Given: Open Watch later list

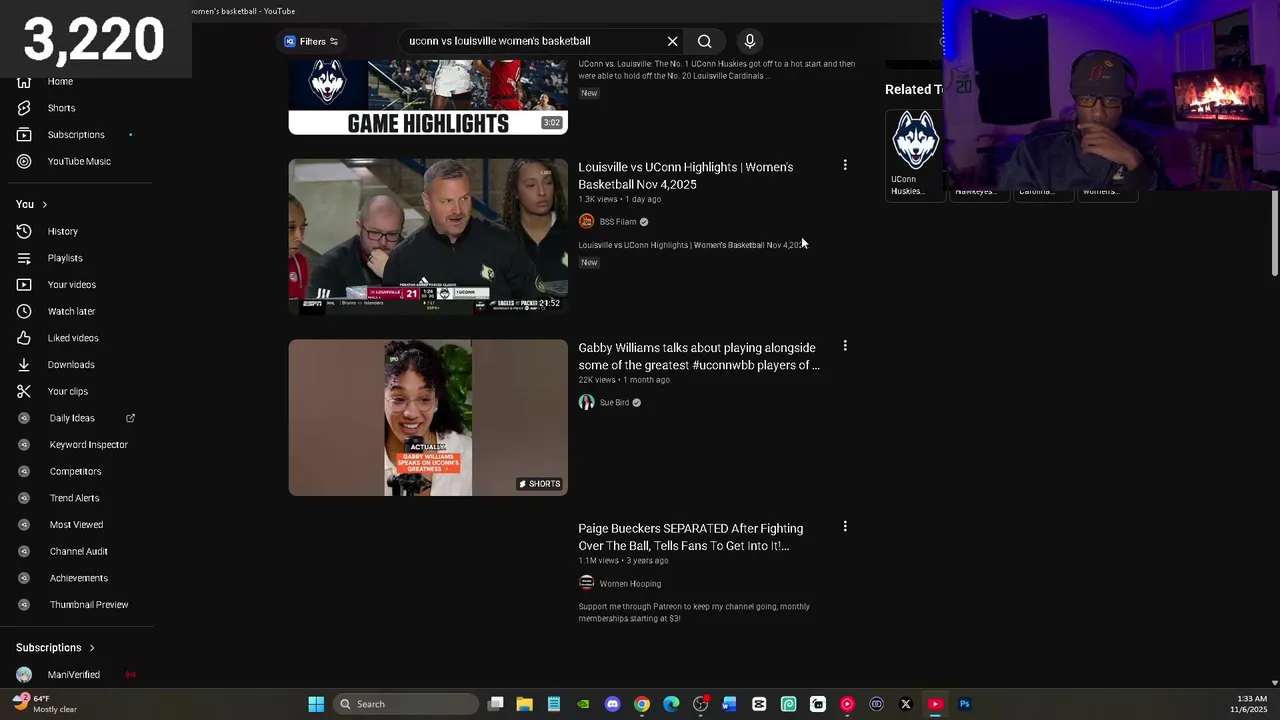Looking at the screenshot, I should pyautogui.click(x=71, y=311).
